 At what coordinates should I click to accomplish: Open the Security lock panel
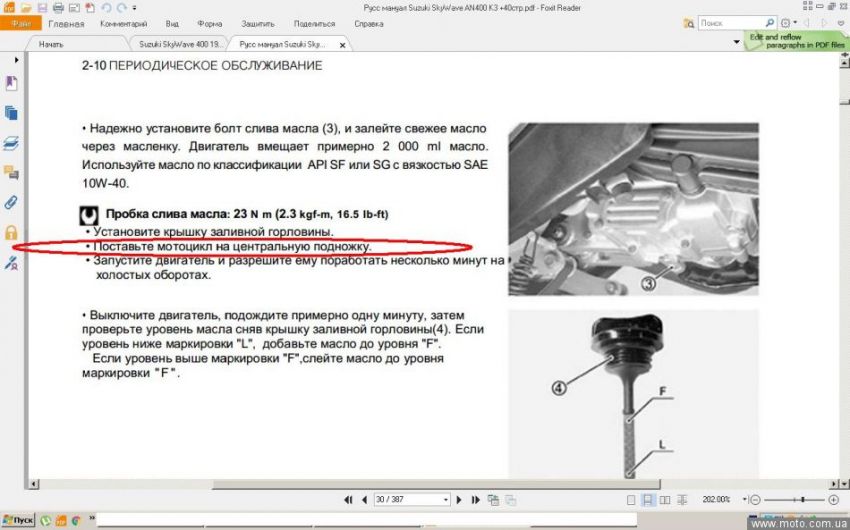coord(12,232)
